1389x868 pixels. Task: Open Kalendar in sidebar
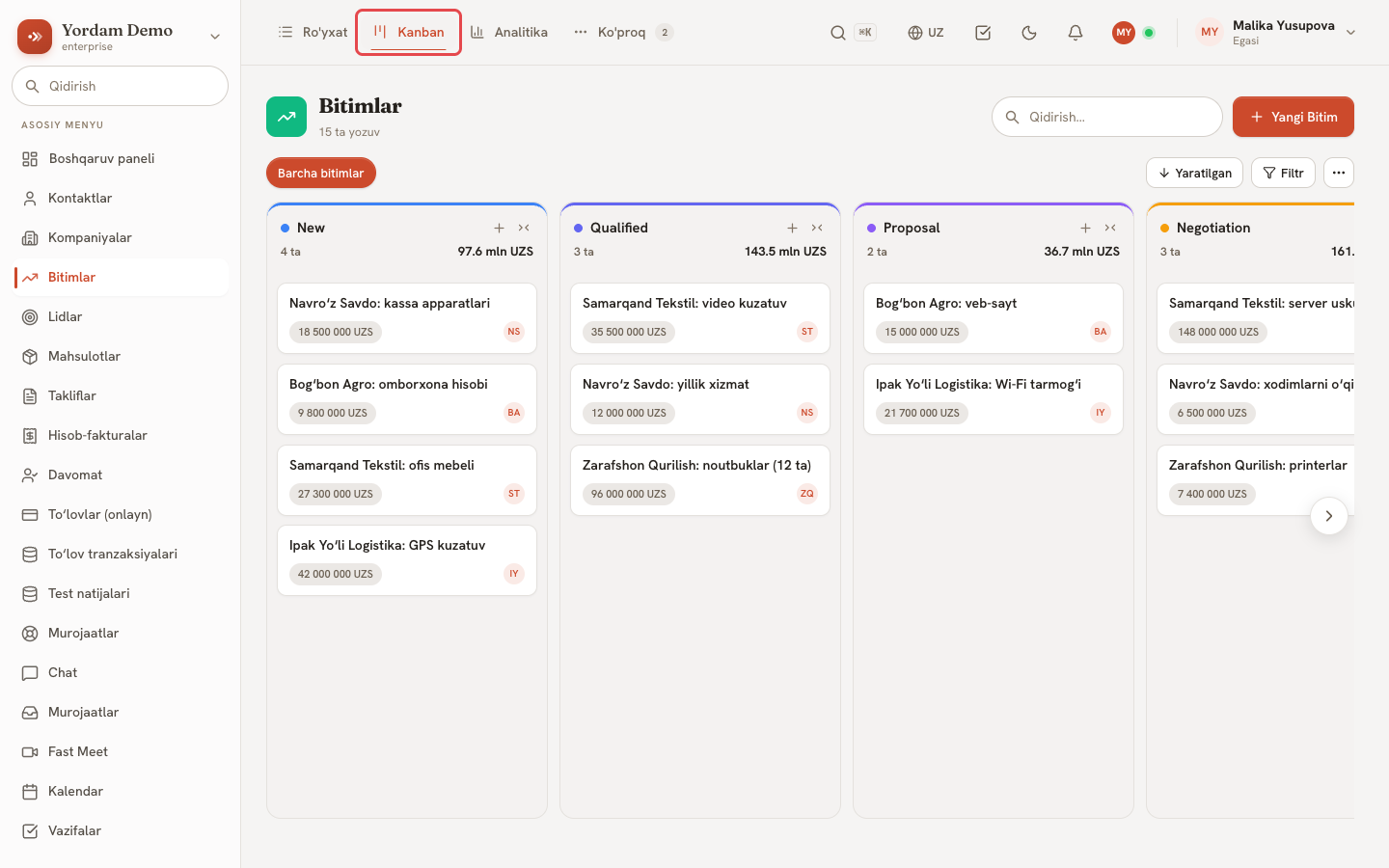[121, 791]
